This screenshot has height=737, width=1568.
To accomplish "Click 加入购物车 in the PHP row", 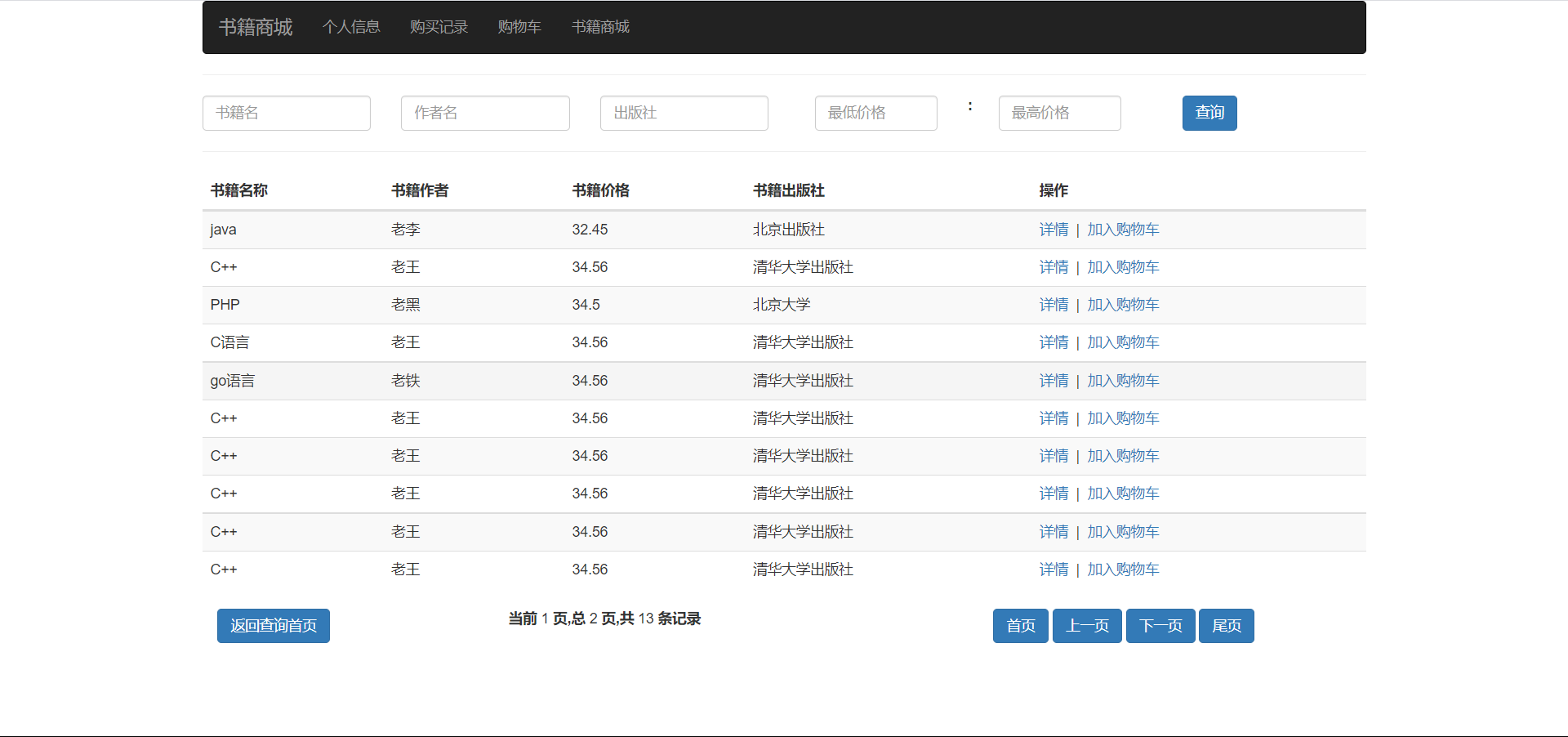I will (x=1123, y=305).
